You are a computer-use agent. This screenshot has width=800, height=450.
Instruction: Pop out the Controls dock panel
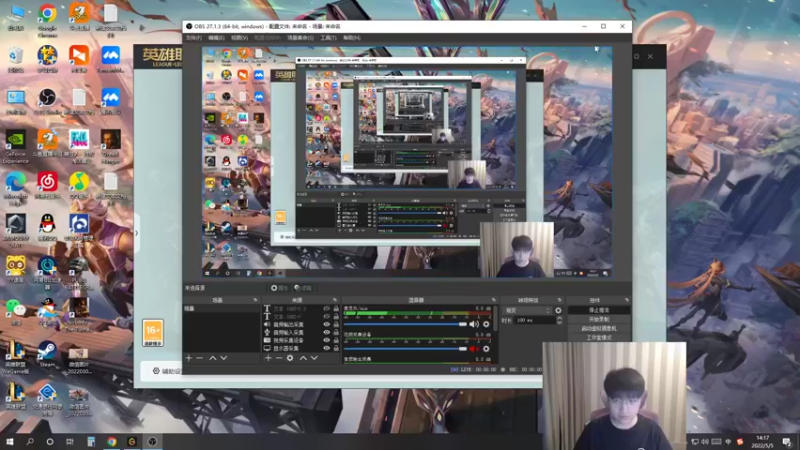point(627,300)
